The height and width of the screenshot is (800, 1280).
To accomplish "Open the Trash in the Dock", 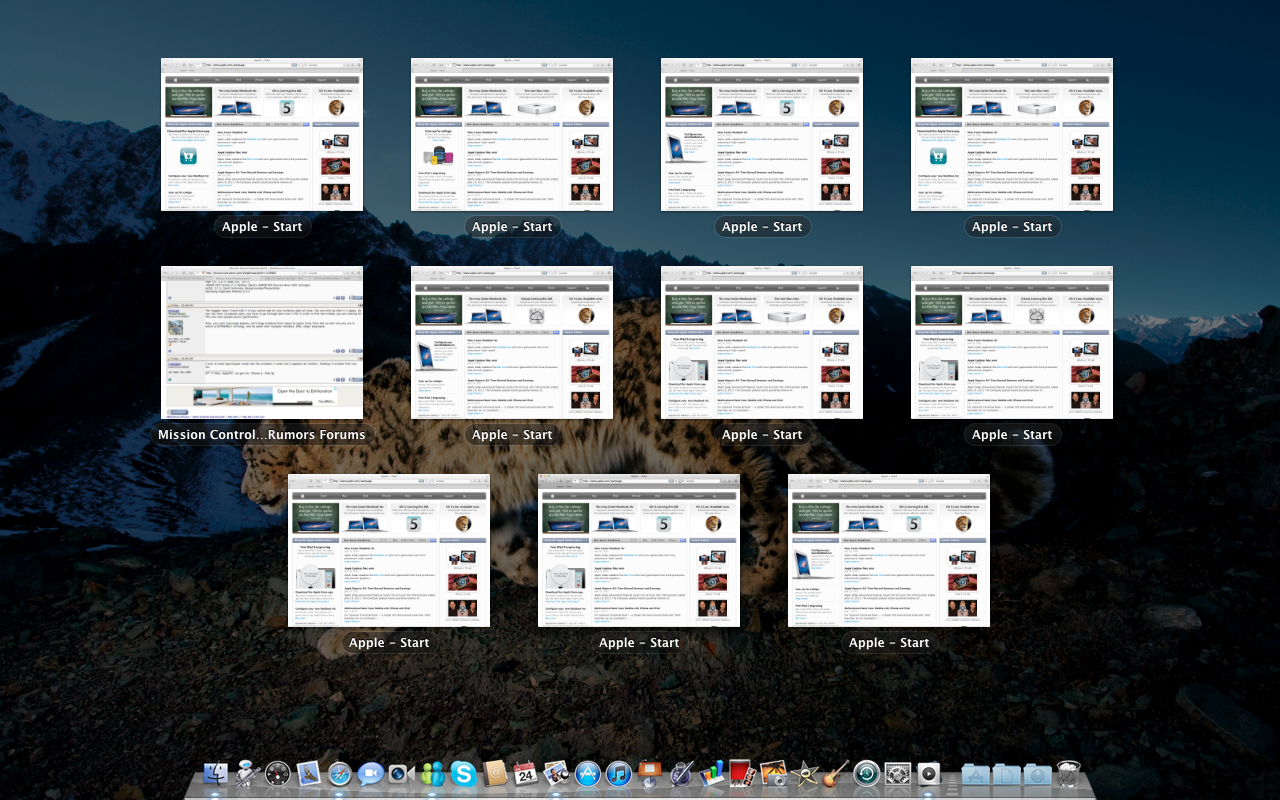I will pyautogui.click(x=1069, y=774).
